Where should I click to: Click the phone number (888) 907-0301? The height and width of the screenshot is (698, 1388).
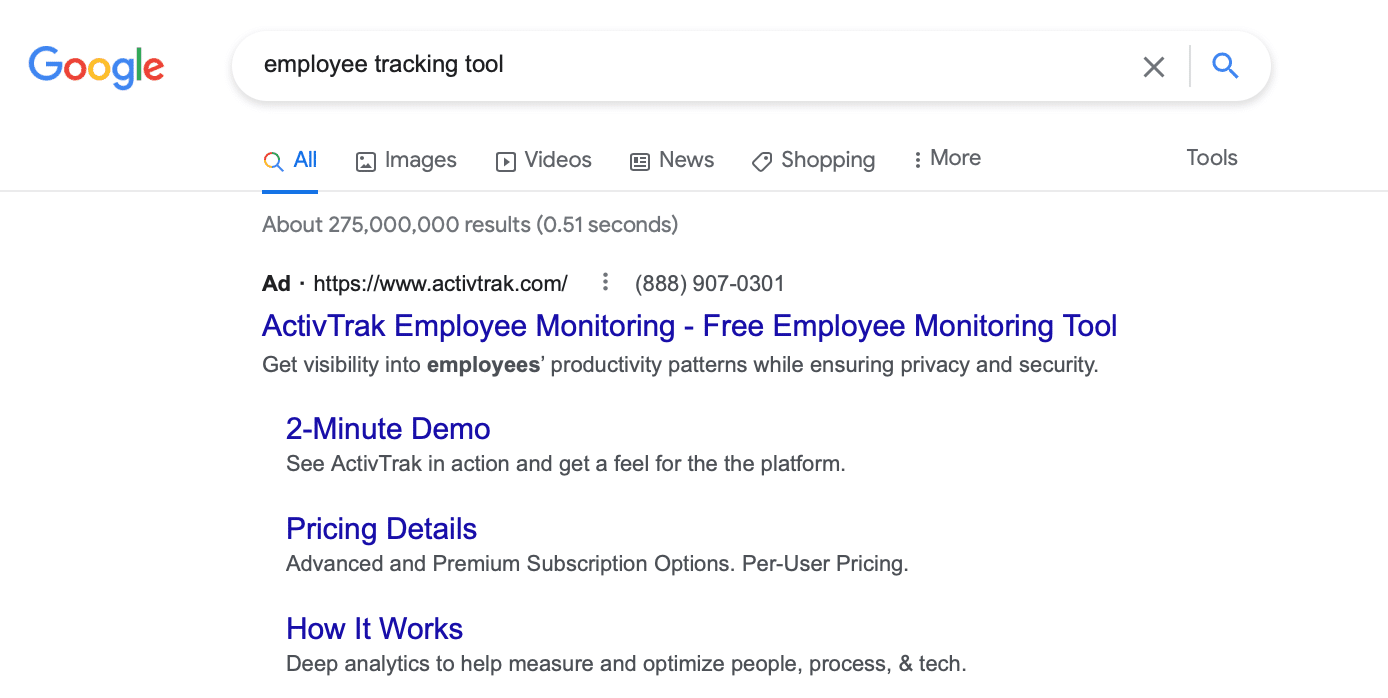pos(710,284)
